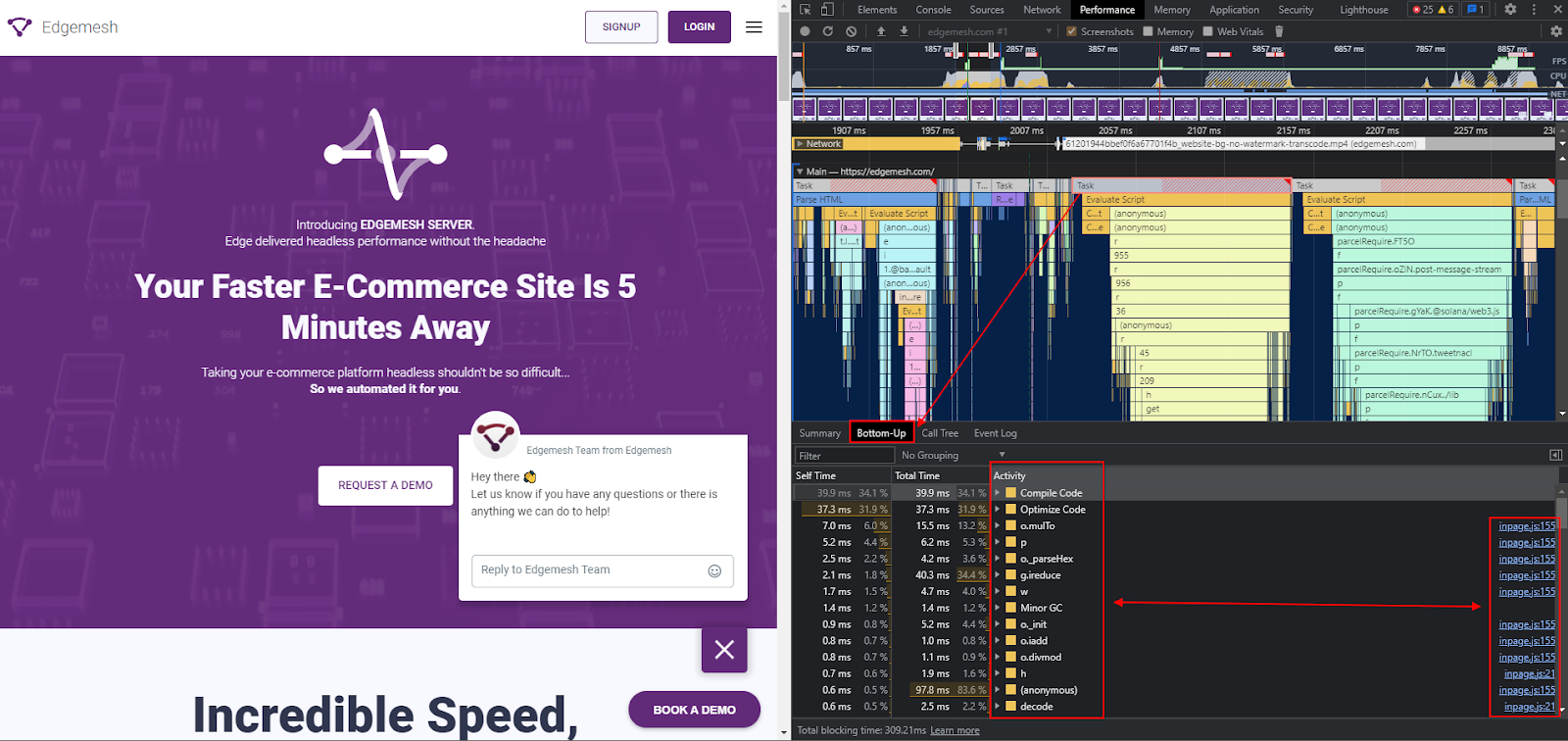Open Performance capture settings gear

tap(1556, 31)
